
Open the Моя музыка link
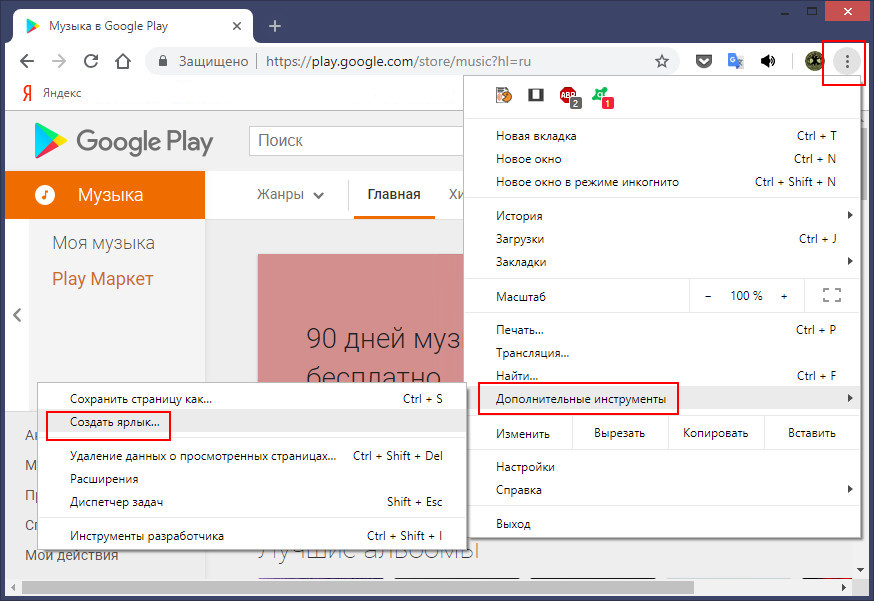pos(104,243)
